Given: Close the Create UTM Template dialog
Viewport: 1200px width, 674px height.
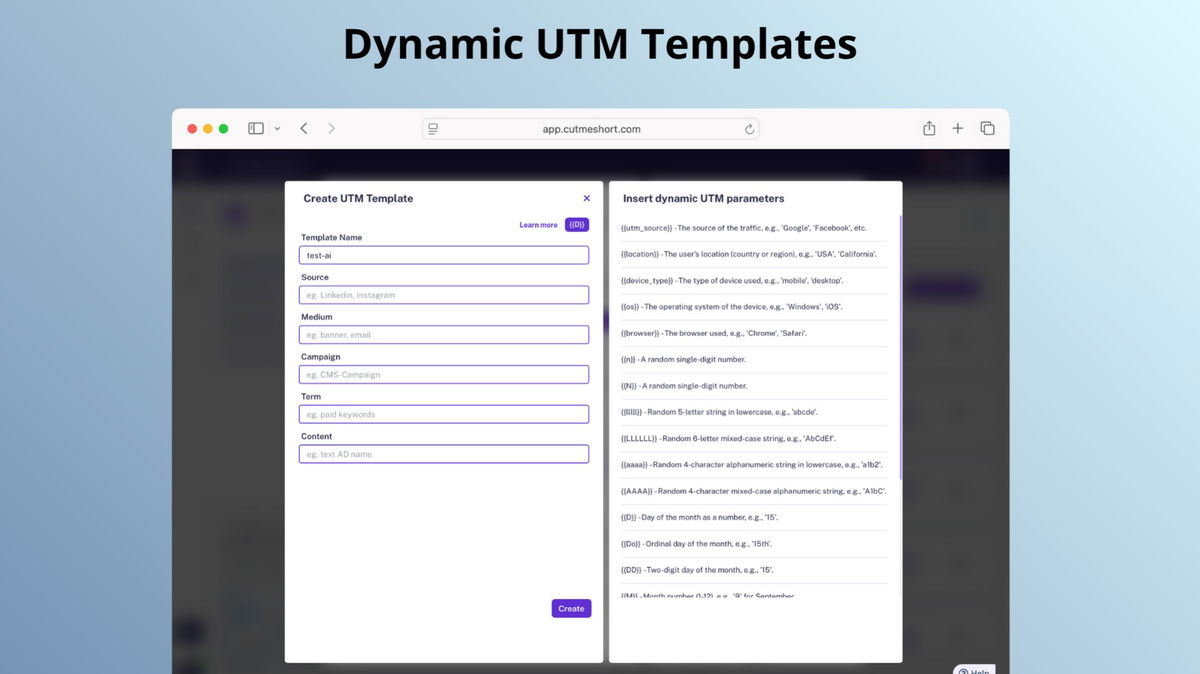Looking at the screenshot, I should pyautogui.click(x=585, y=198).
